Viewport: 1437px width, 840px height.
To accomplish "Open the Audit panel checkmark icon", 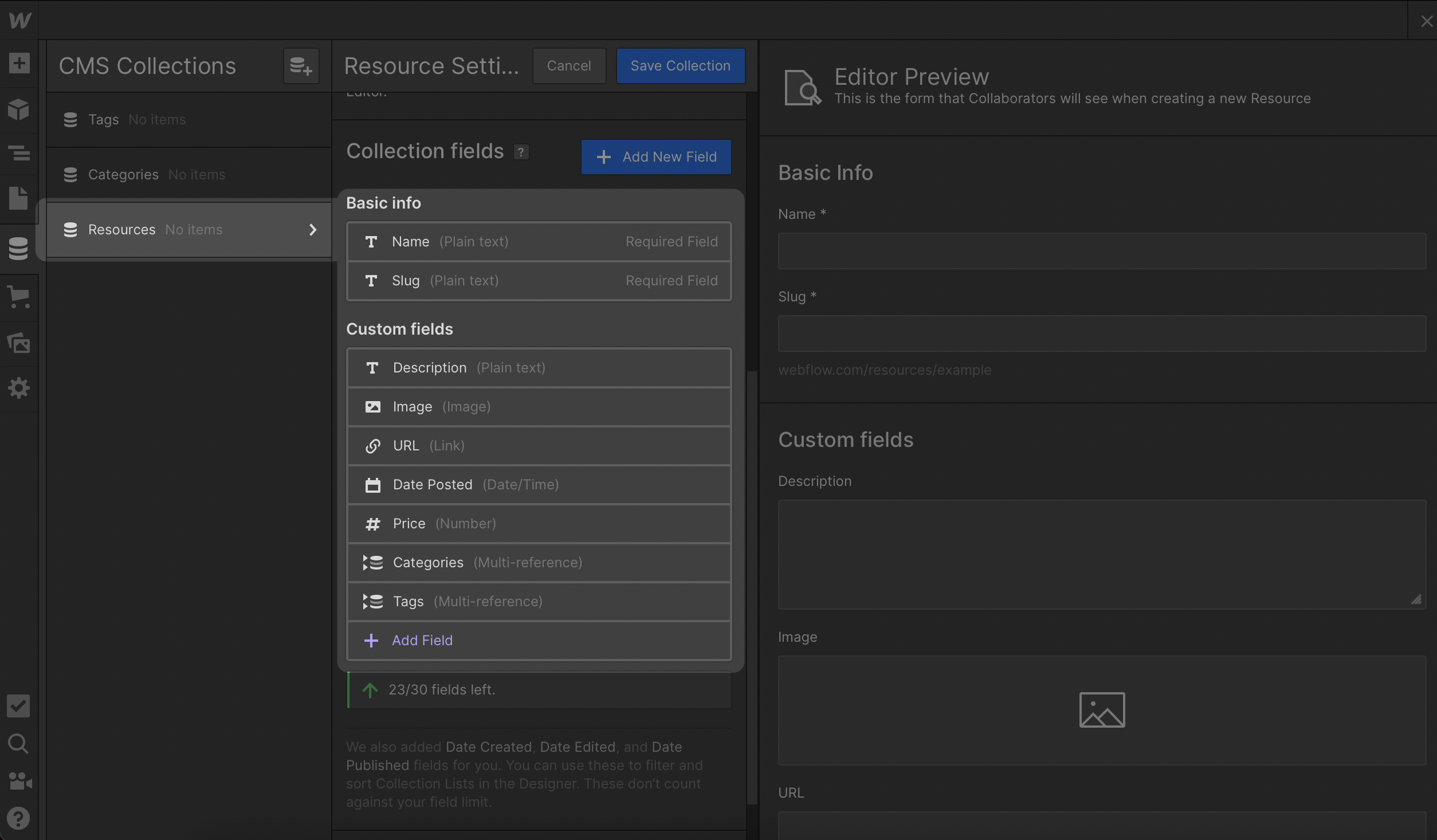I will 19,705.
